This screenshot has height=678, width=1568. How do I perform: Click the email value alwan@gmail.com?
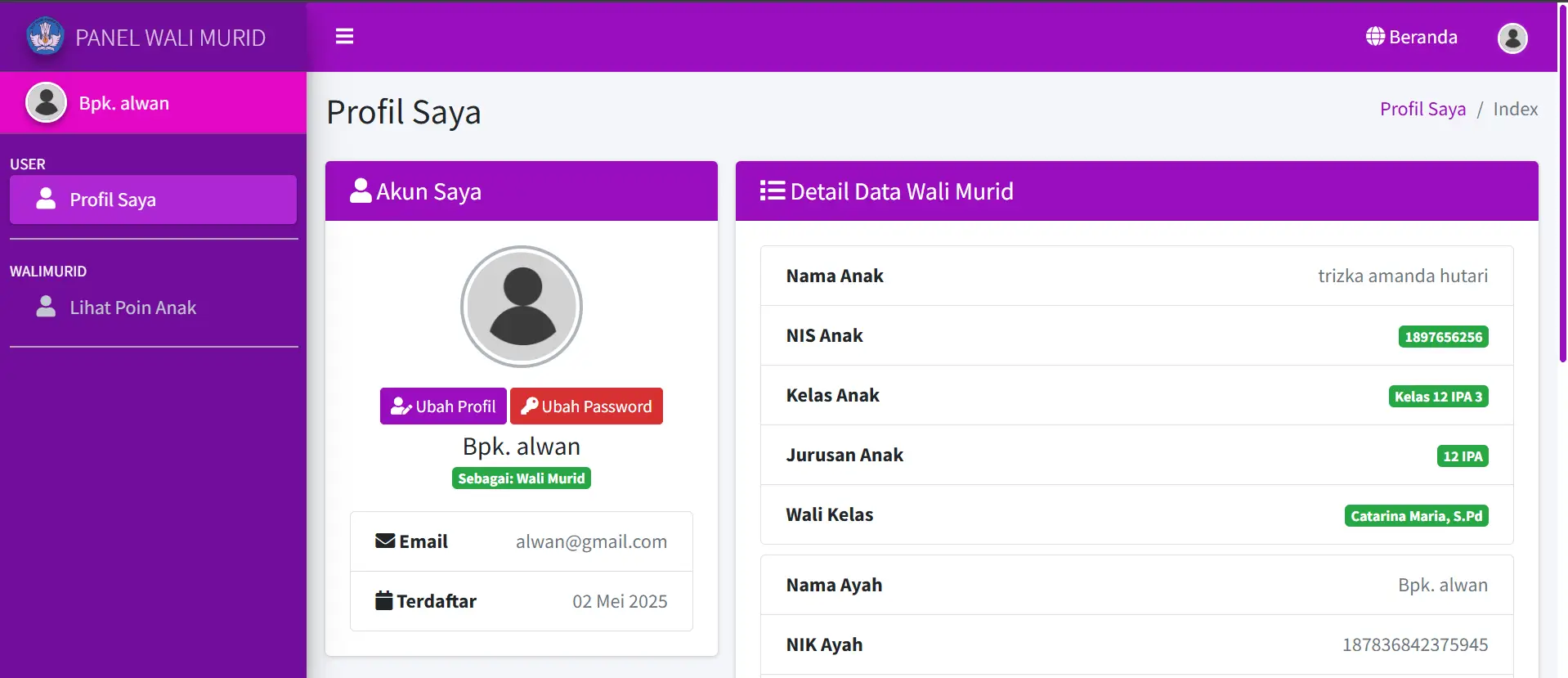pos(591,541)
